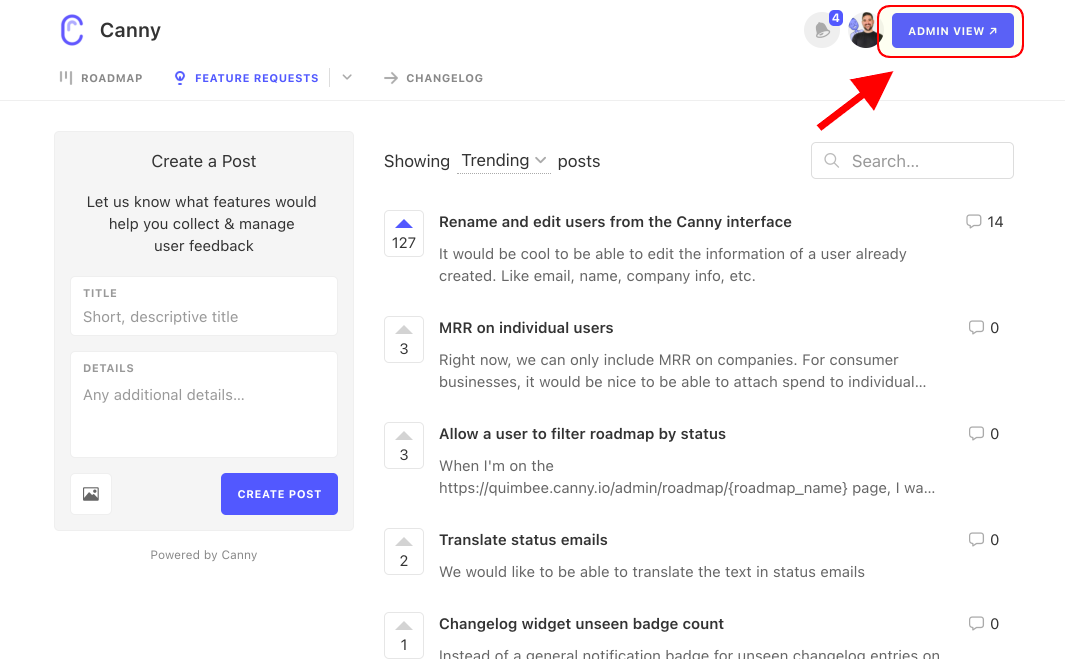This screenshot has height=659, width=1065.
Task: Click the image upload icon button
Action: click(91, 494)
